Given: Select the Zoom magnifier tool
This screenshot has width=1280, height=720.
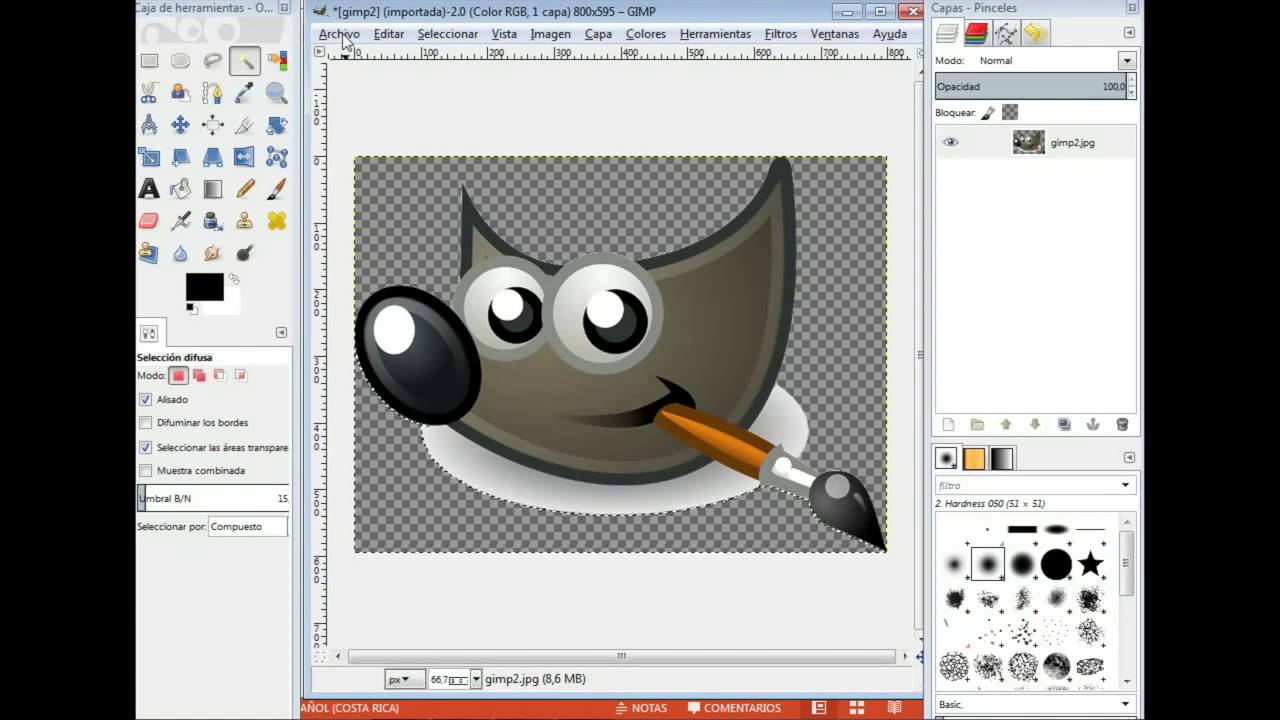Looking at the screenshot, I should (x=277, y=93).
